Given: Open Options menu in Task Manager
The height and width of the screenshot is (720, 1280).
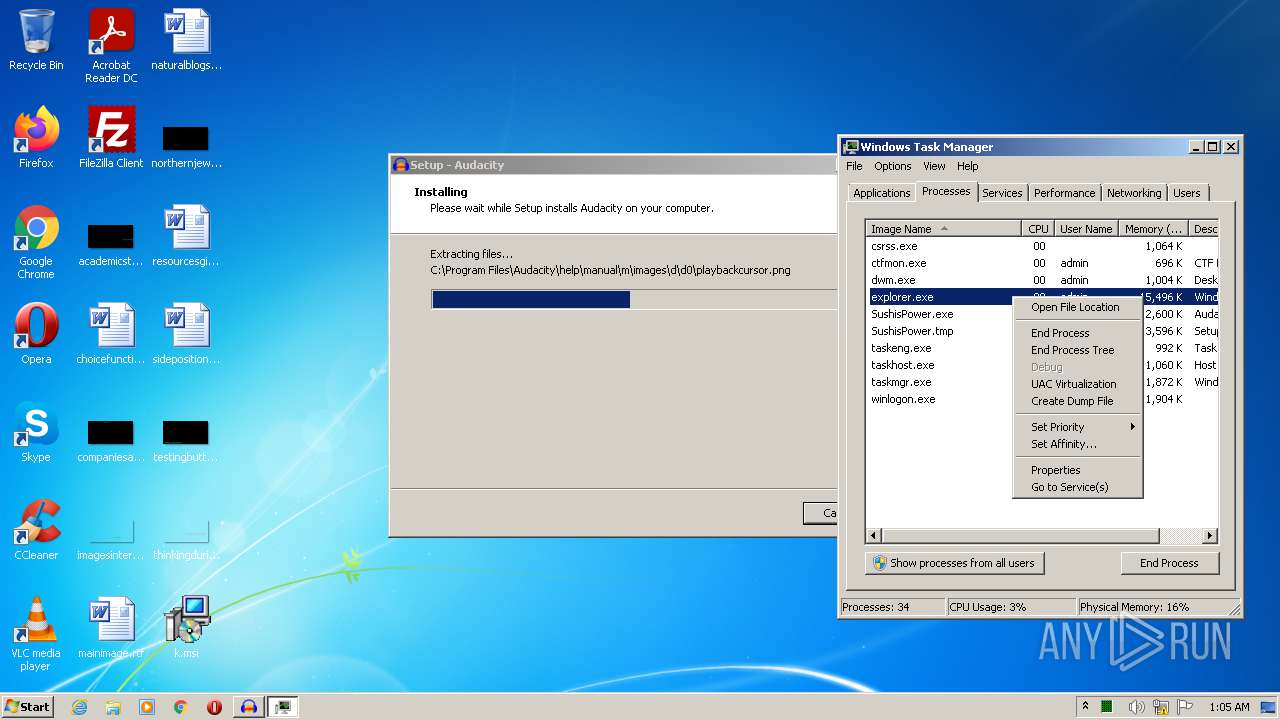Looking at the screenshot, I should click(x=892, y=166).
